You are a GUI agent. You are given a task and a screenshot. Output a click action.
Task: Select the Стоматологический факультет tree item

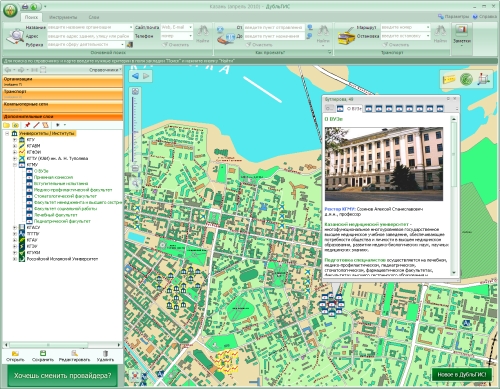point(65,196)
